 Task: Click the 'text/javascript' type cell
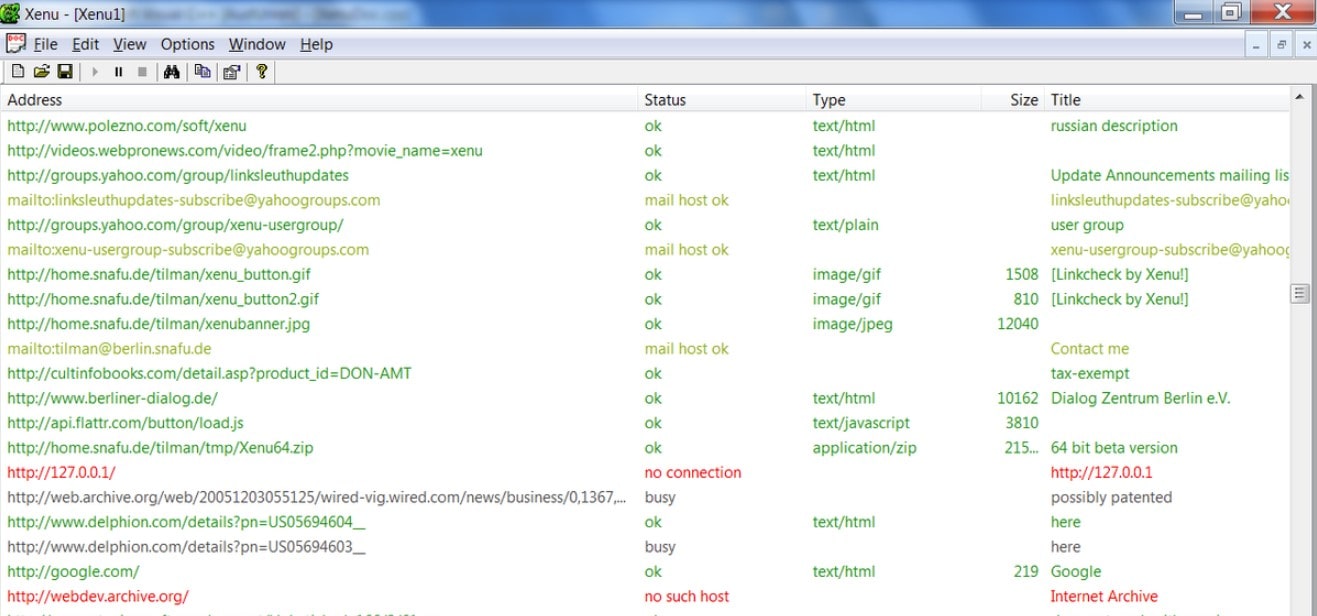861,423
